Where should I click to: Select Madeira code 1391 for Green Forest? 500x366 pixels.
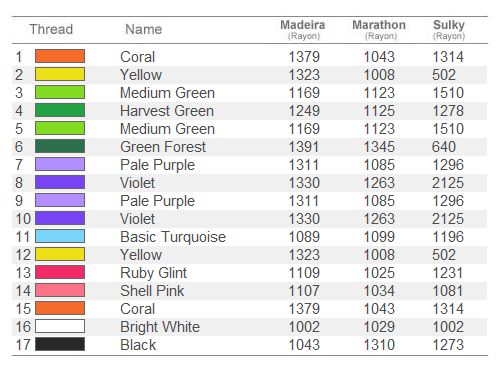[304, 147]
